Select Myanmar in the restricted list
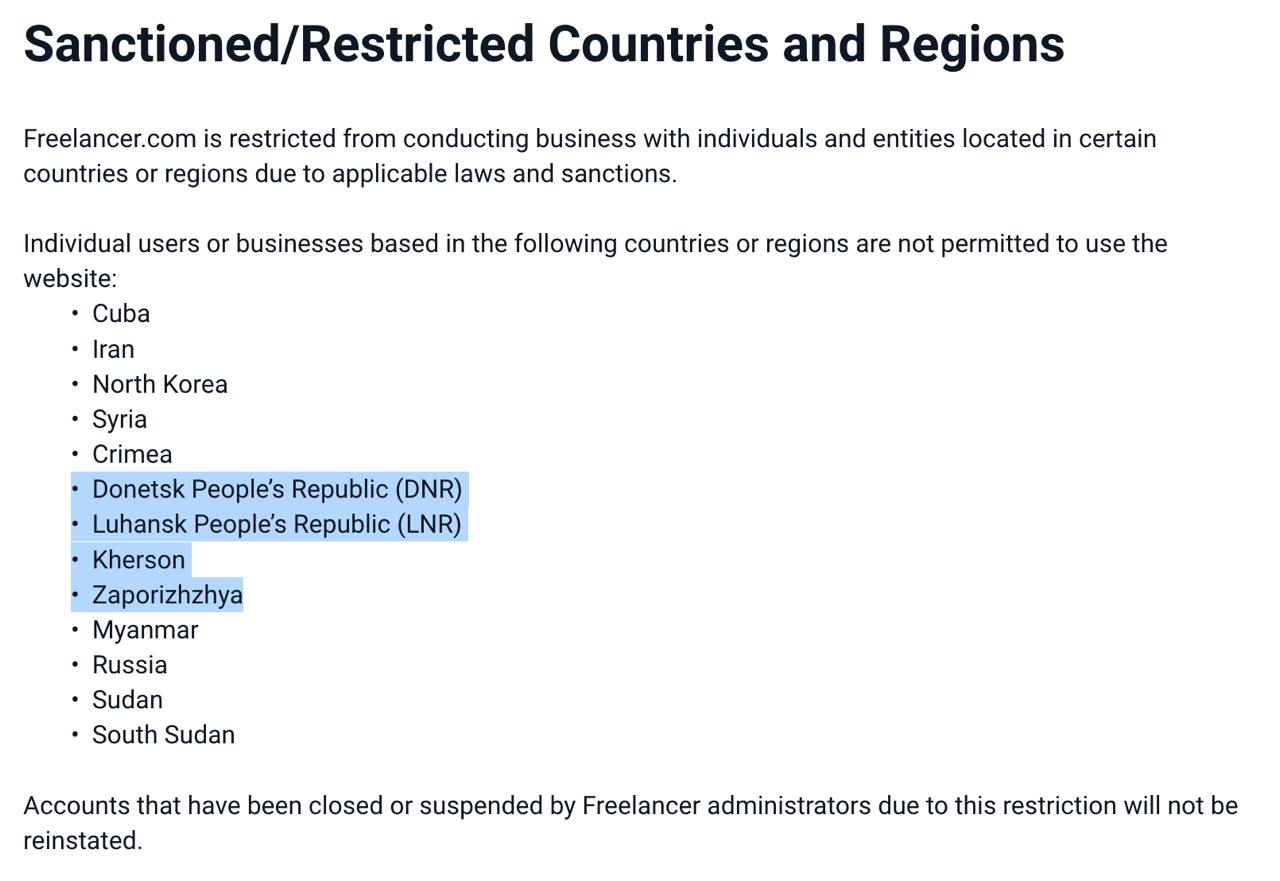The height and width of the screenshot is (881, 1280). (x=145, y=630)
